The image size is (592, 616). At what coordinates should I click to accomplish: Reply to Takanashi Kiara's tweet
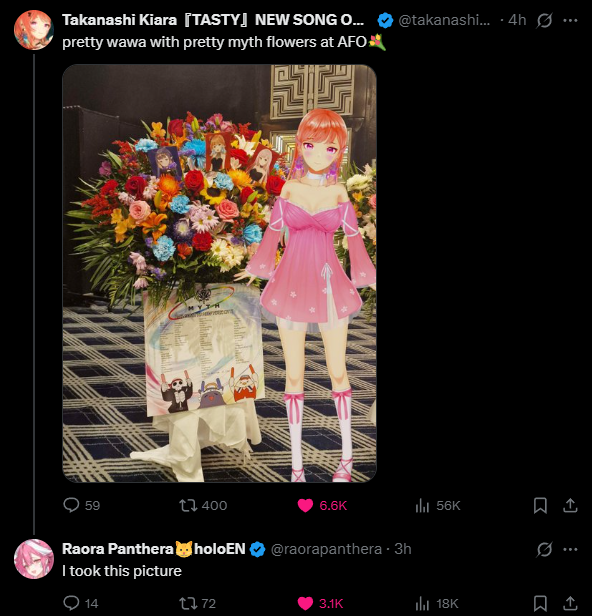(x=82, y=505)
